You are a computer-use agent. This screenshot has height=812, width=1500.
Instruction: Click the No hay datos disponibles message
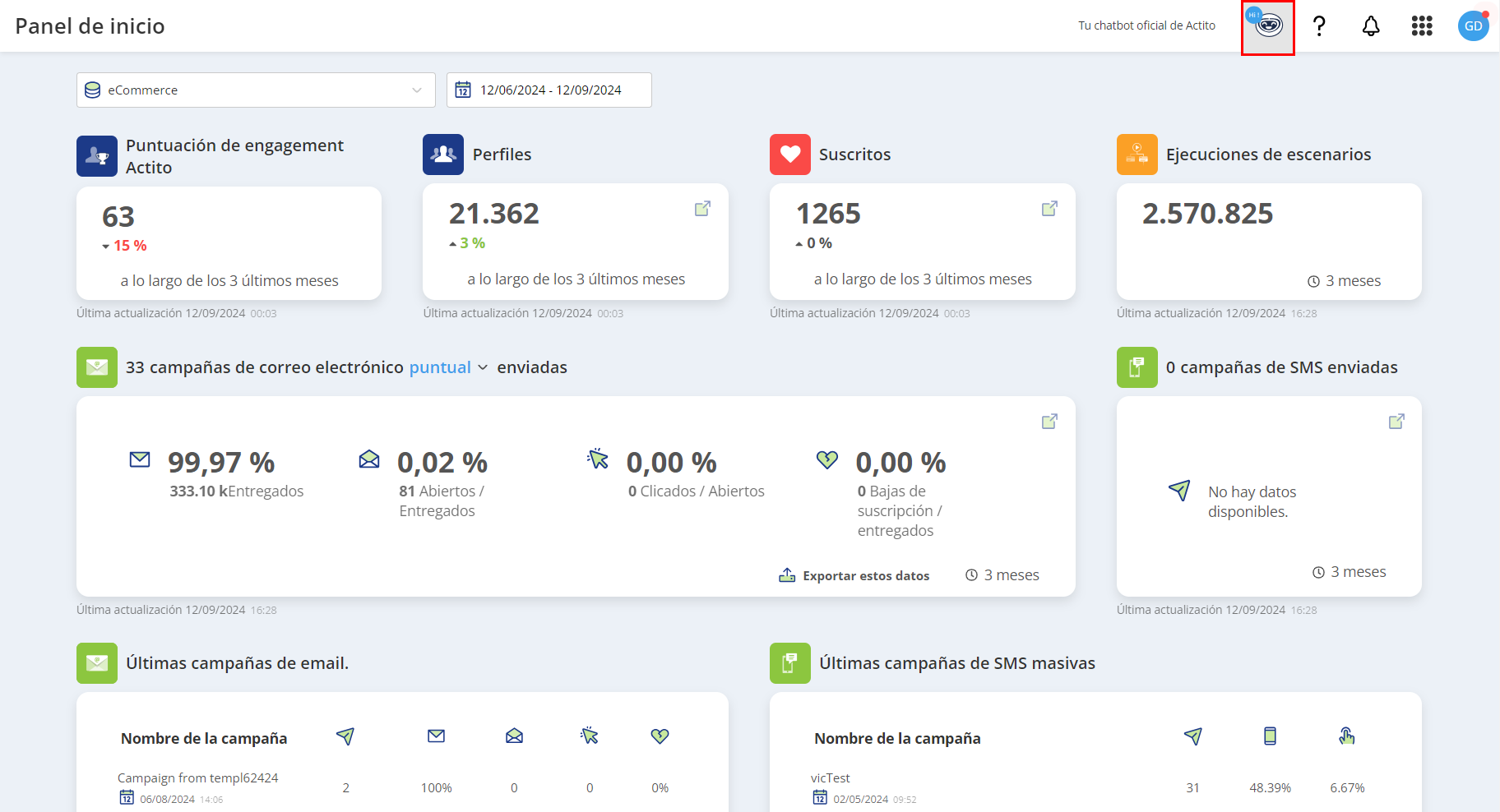tap(1252, 501)
